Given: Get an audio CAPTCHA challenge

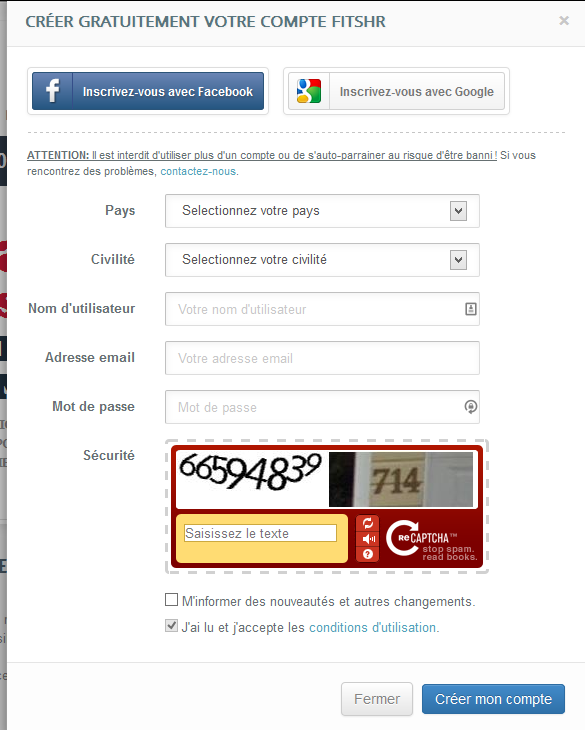Looking at the screenshot, I should (368, 539).
